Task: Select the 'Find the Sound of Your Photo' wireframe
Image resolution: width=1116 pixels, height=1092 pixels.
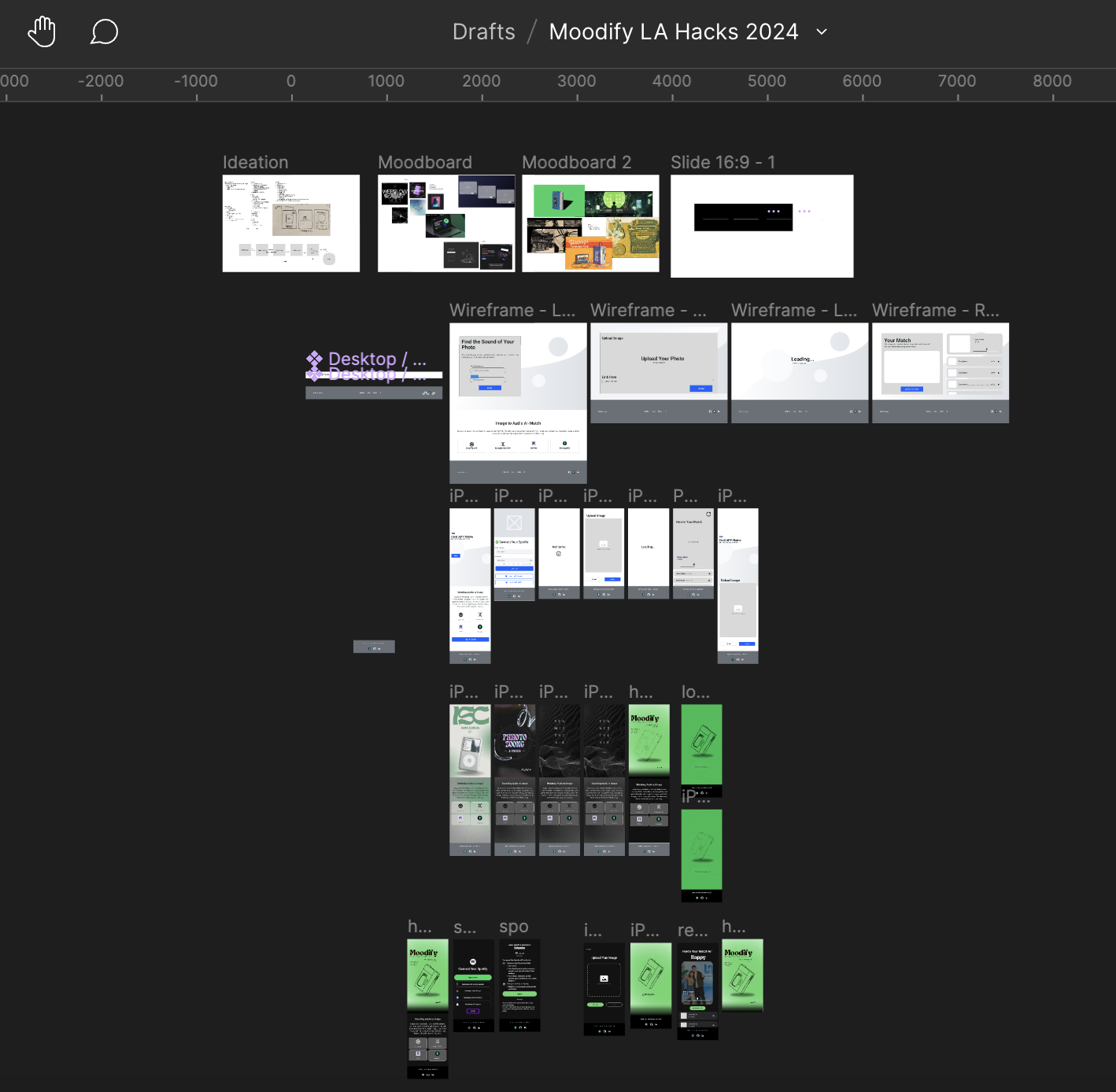Action: (518, 403)
